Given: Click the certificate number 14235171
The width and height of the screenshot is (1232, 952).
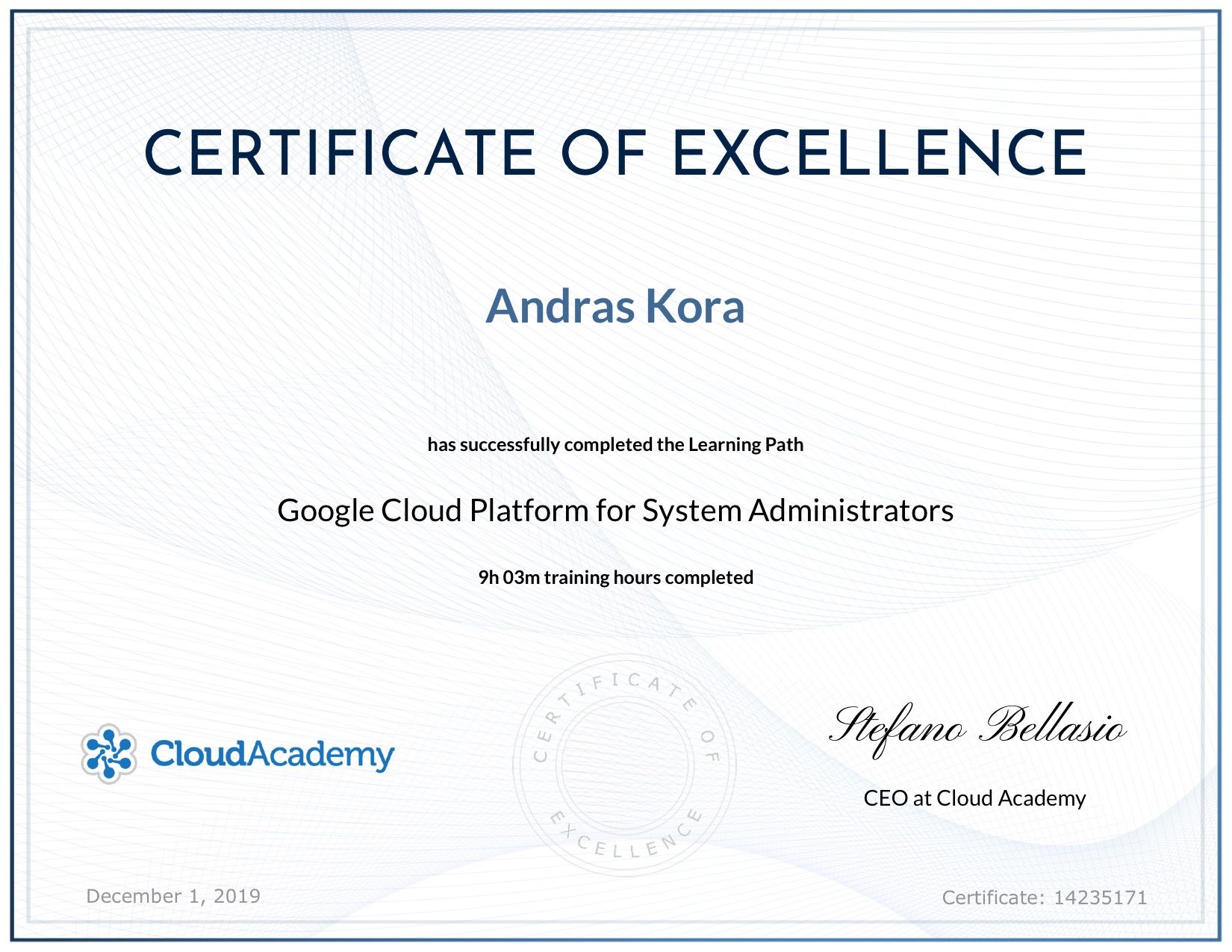Looking at the screenshot, I should [x=1101, y=897].
